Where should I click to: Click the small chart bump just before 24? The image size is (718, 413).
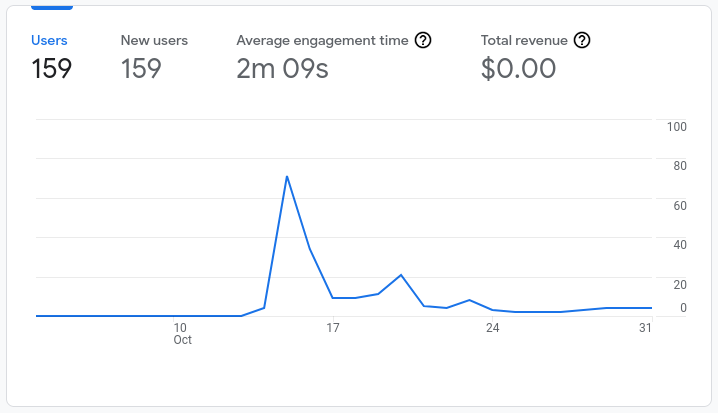tap(469, 300)
